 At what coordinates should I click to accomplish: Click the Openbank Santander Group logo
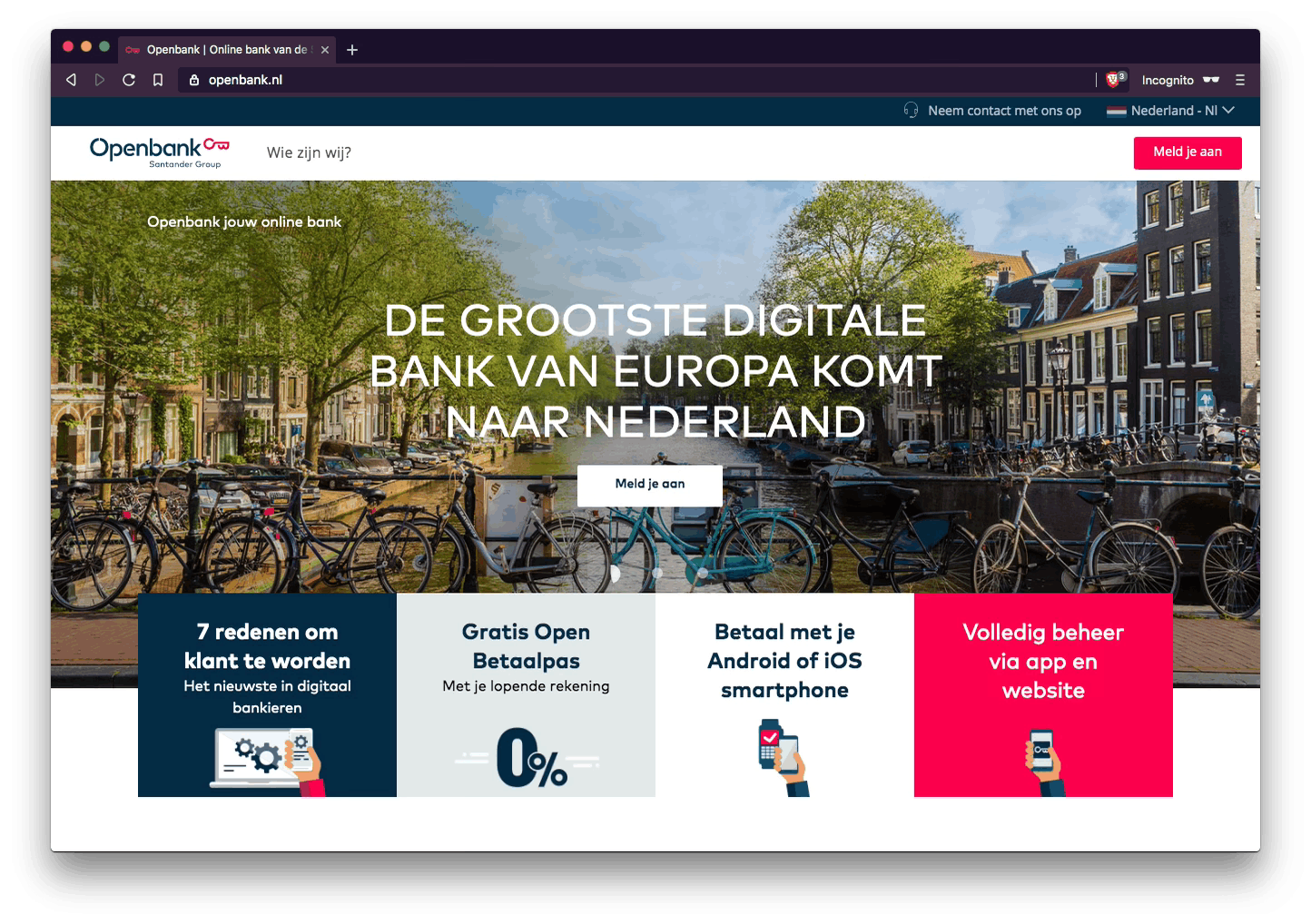click(160, 152)
